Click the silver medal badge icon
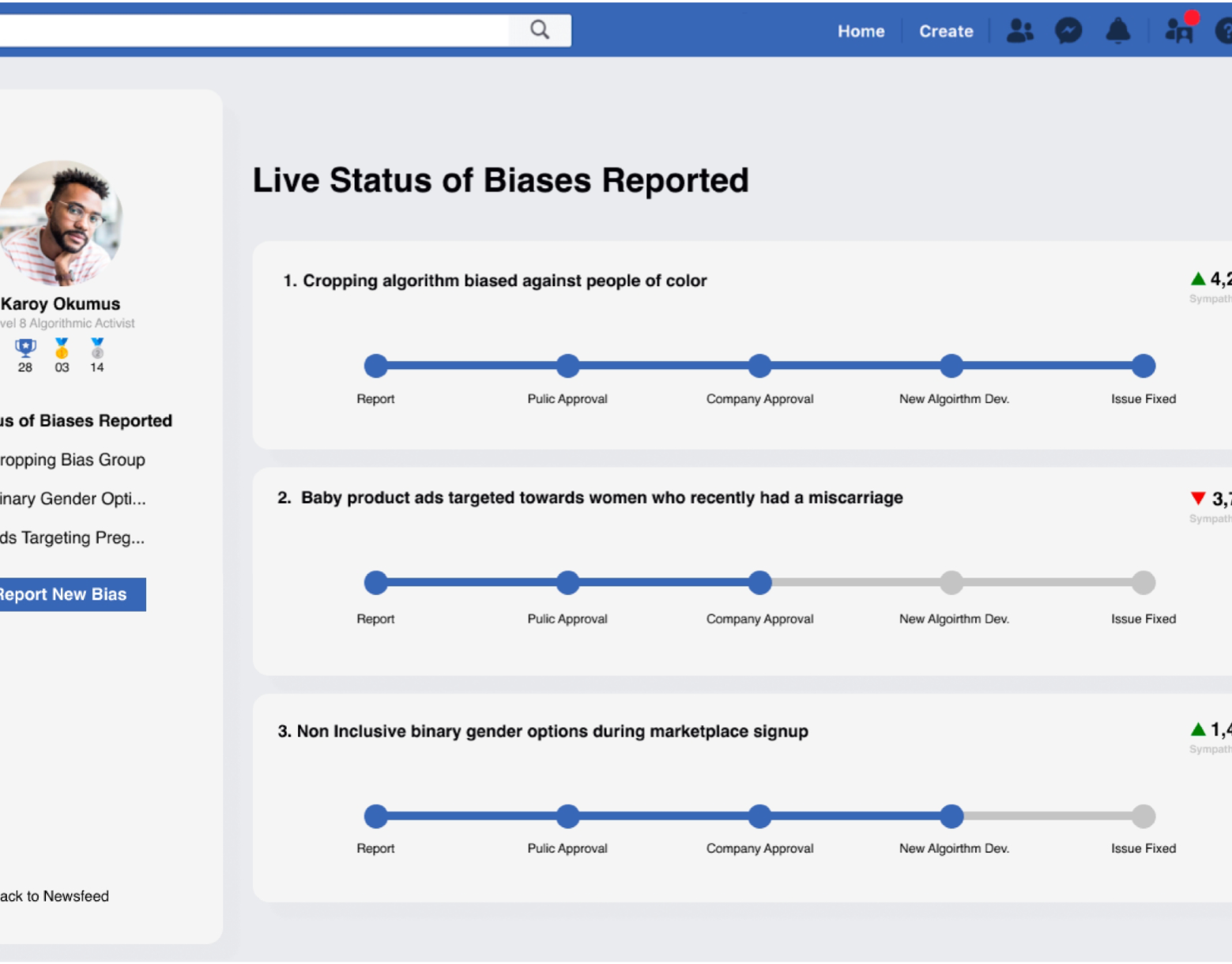Screen dimensions: 1232x964 click(97, 348)
